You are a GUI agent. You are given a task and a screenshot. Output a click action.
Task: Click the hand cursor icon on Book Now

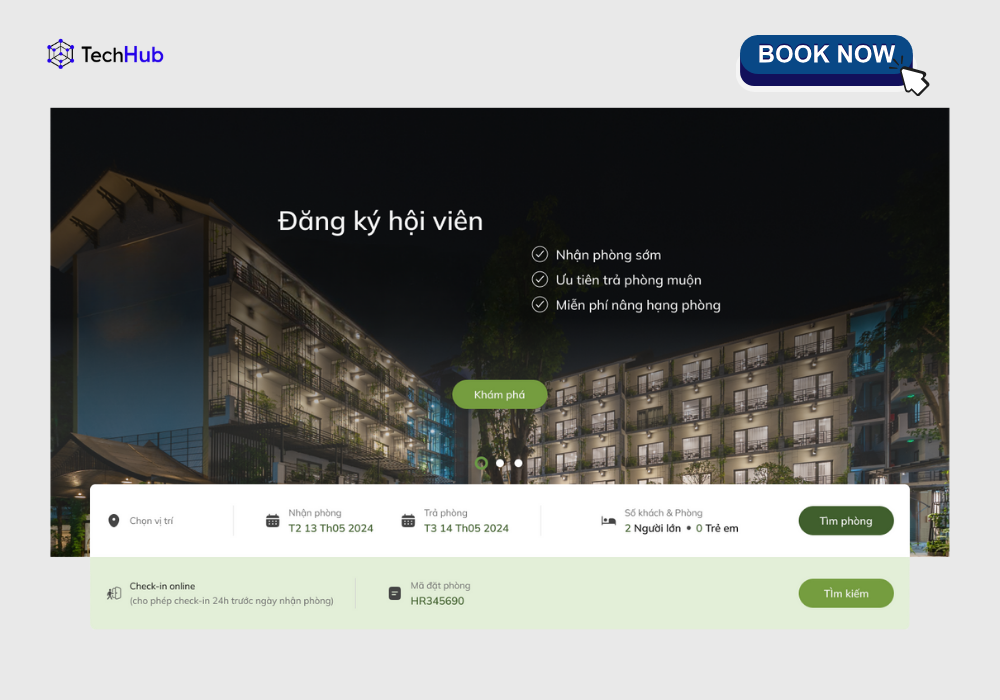pos(914,78)
